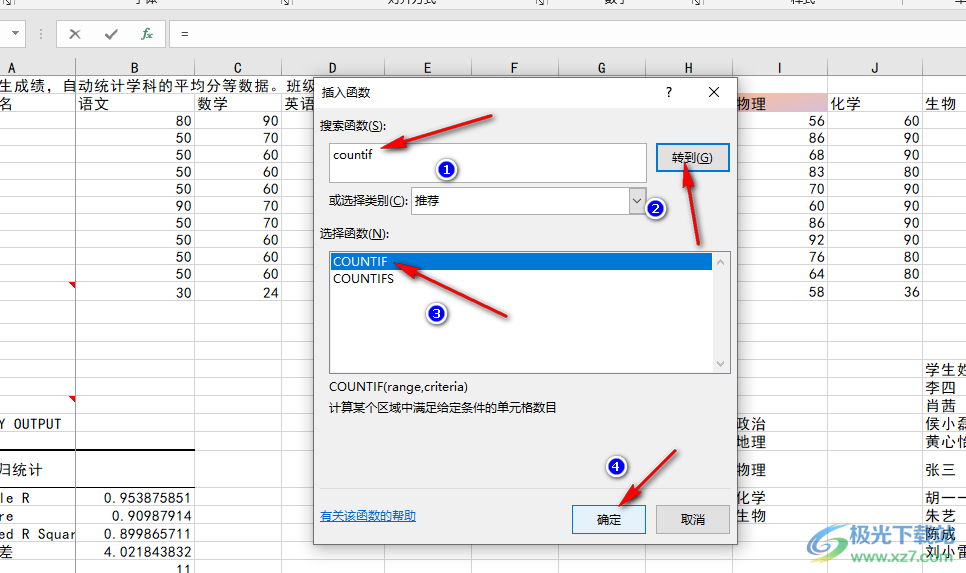This screenshot has height=573, width=966.
Task: Click the 化学 header cell in column J
Action: (875, 104)
